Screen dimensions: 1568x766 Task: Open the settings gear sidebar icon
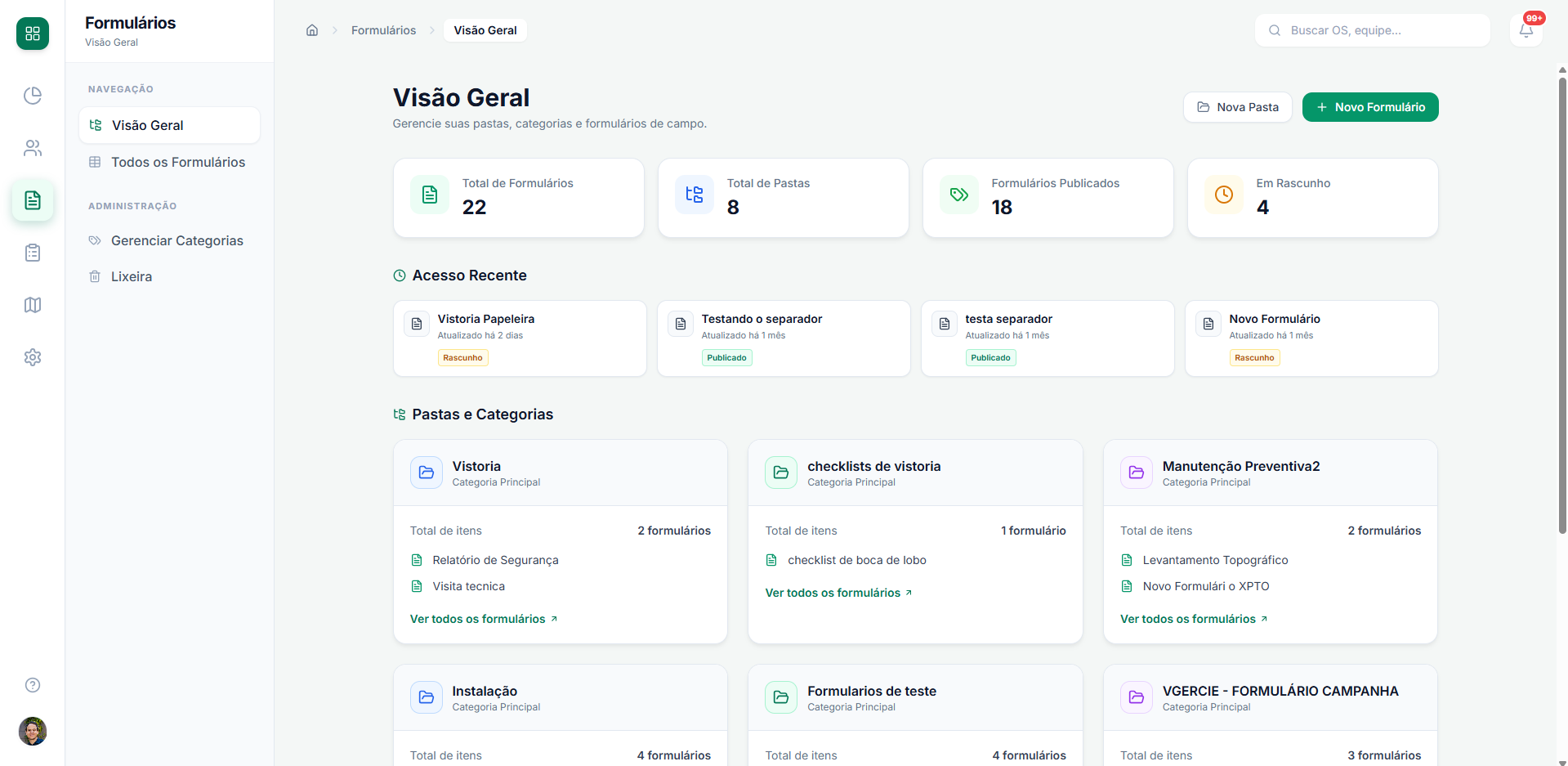tap(33, 357)
